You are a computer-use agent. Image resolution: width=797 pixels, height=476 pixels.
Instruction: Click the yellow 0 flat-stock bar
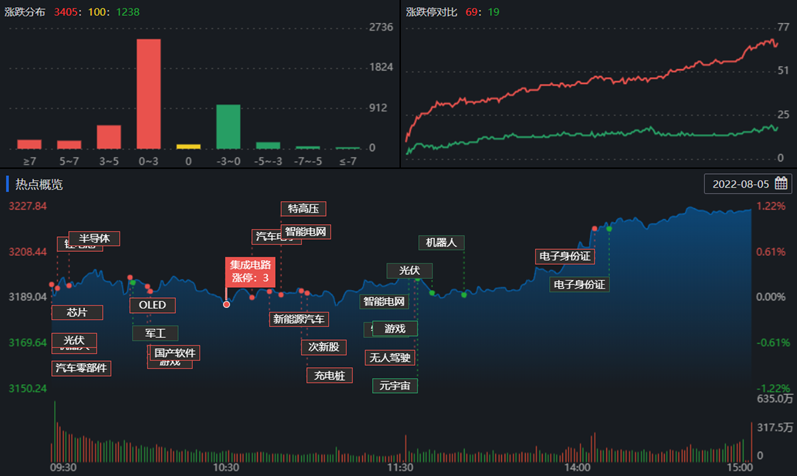[188, 146]
